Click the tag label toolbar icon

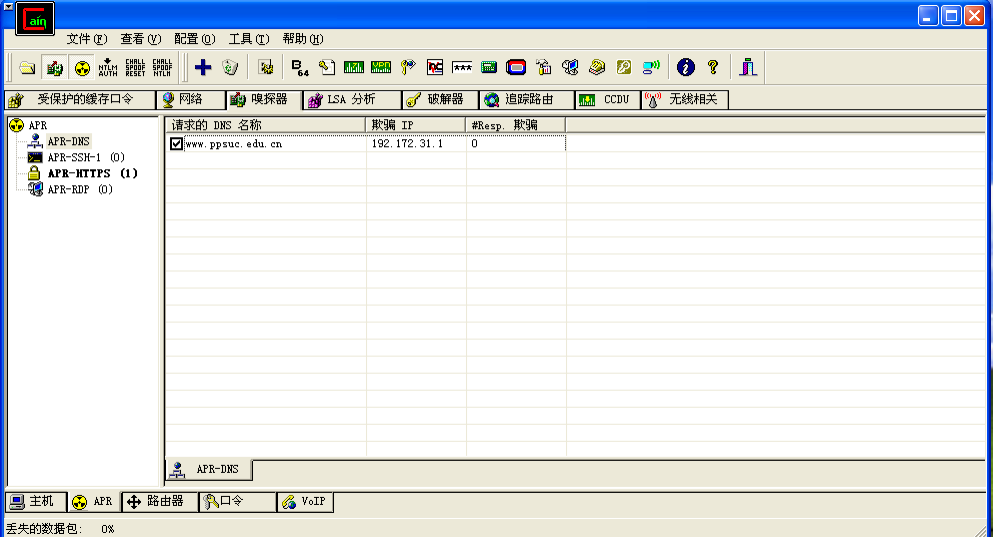pyautogui.click(x=327, y=67)
